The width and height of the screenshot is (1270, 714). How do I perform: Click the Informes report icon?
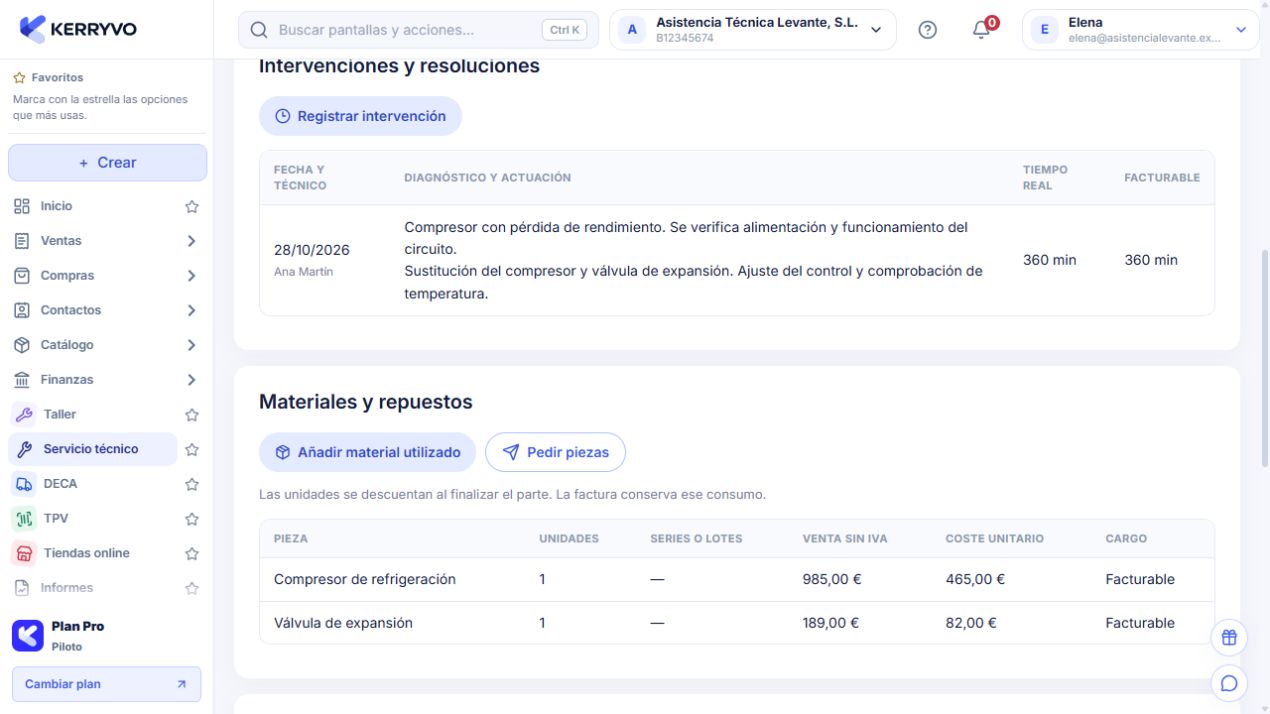point(22,588)
